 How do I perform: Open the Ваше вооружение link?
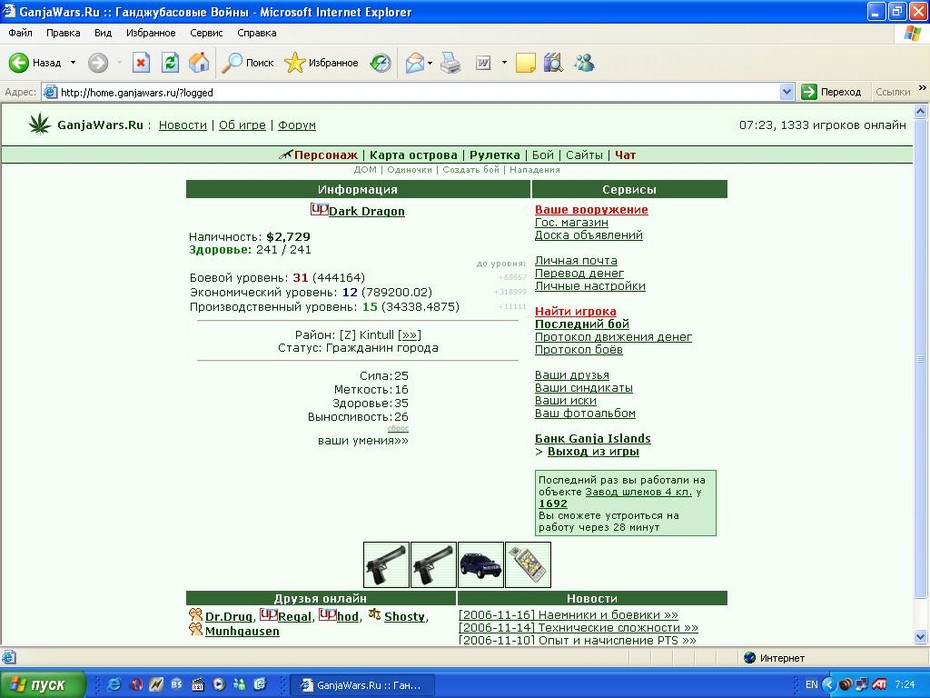(591, 209)
